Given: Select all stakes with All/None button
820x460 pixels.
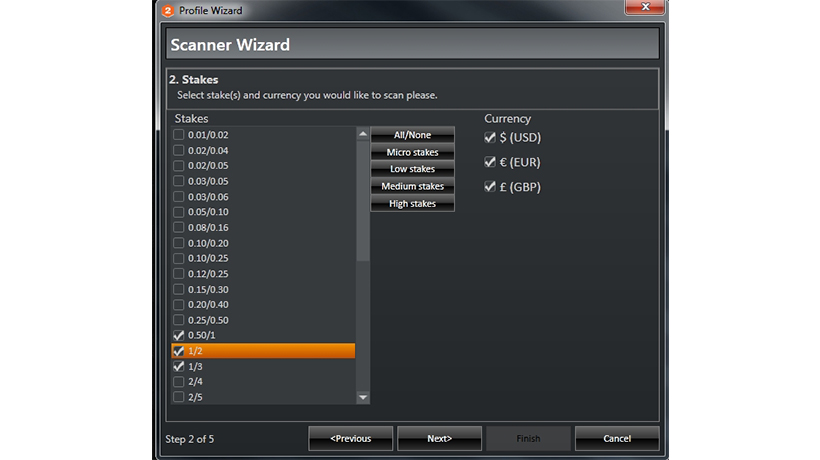Looking at the screenshot, I should pyautogui.click(x=412, y=135).
